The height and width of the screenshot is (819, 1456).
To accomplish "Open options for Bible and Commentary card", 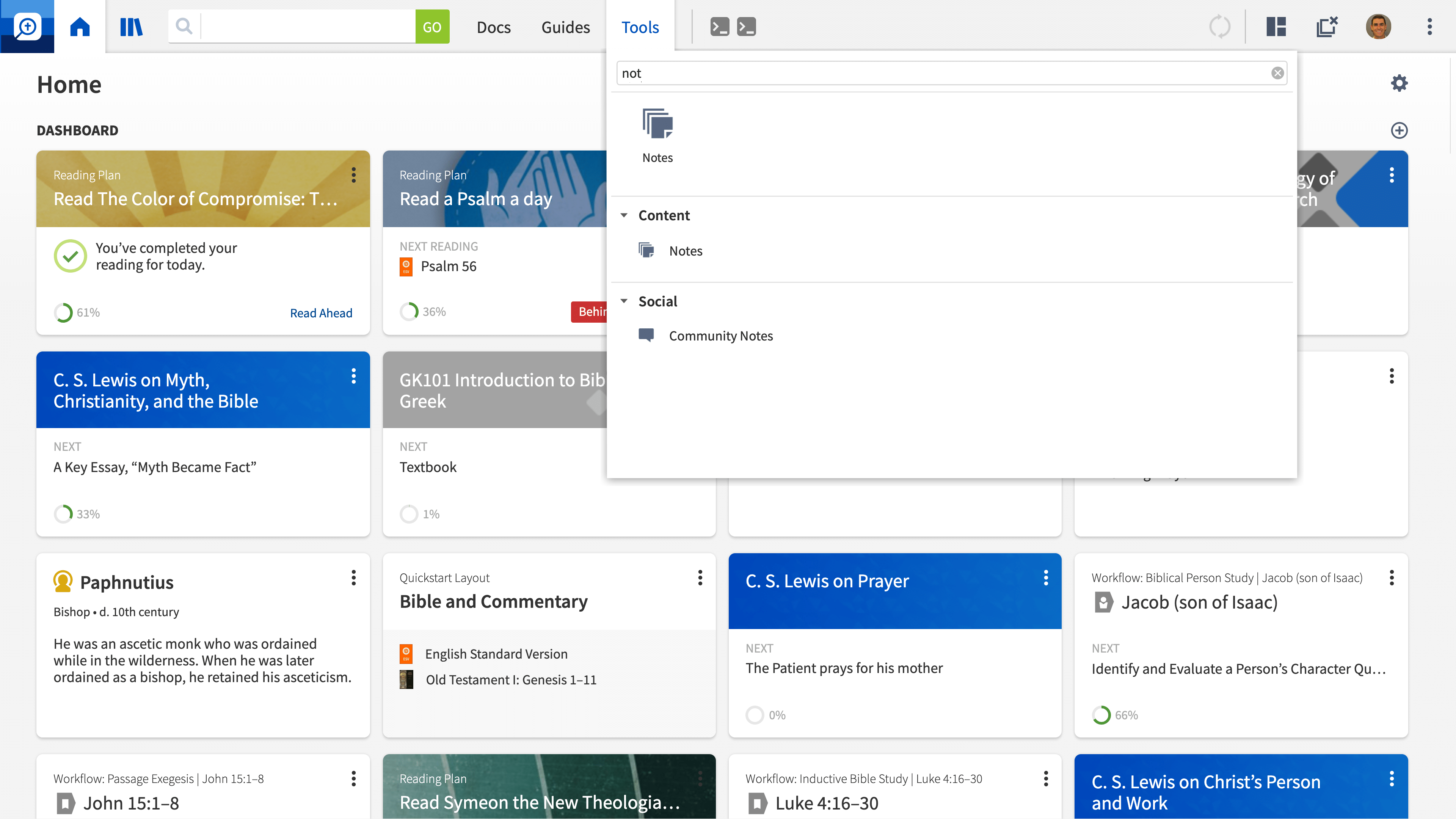I will [x=700, y=577].
